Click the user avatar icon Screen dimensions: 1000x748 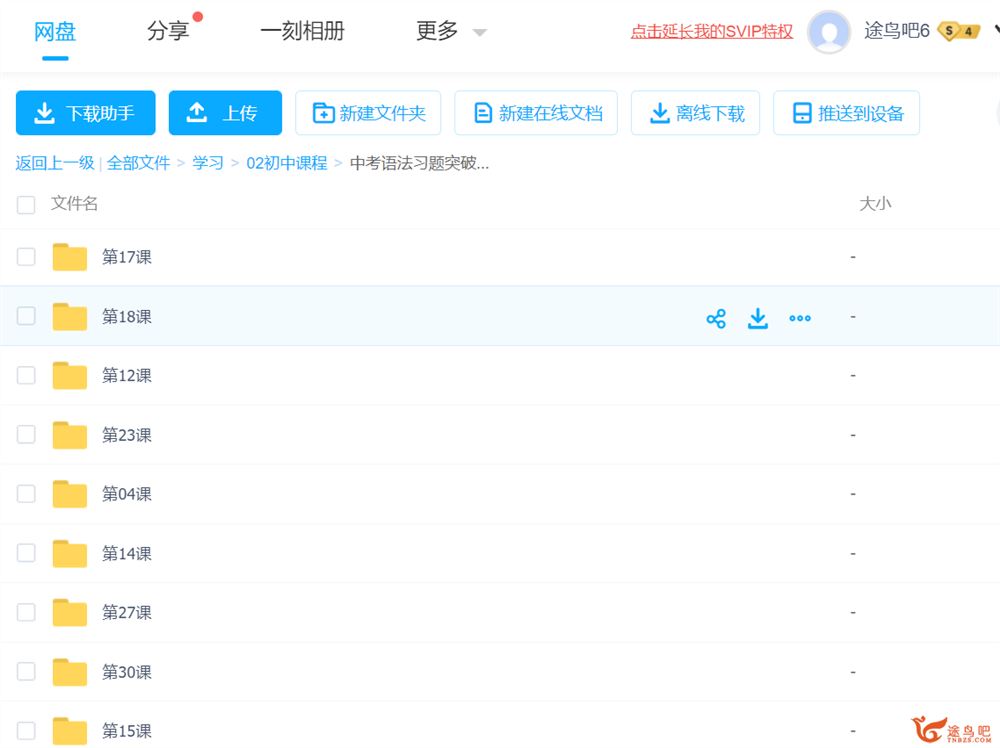(x=828, y=32)
